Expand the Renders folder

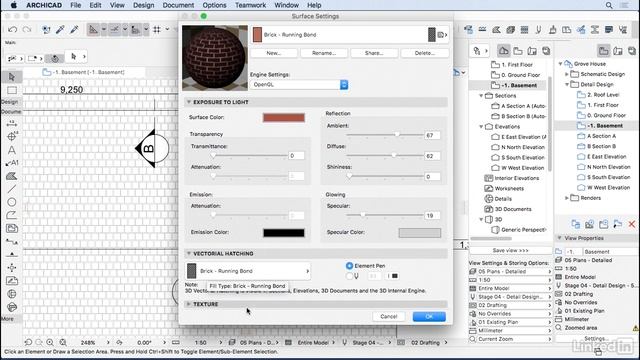567,198
